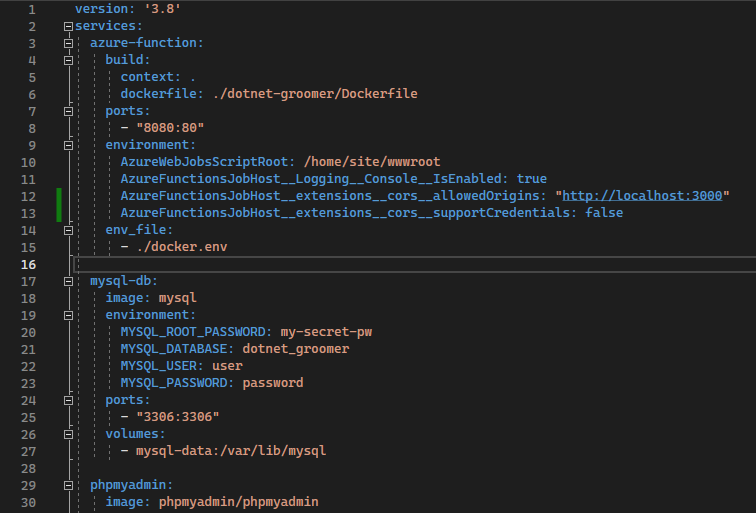Collapse the services block on line 2

click(x=68, y=27)
